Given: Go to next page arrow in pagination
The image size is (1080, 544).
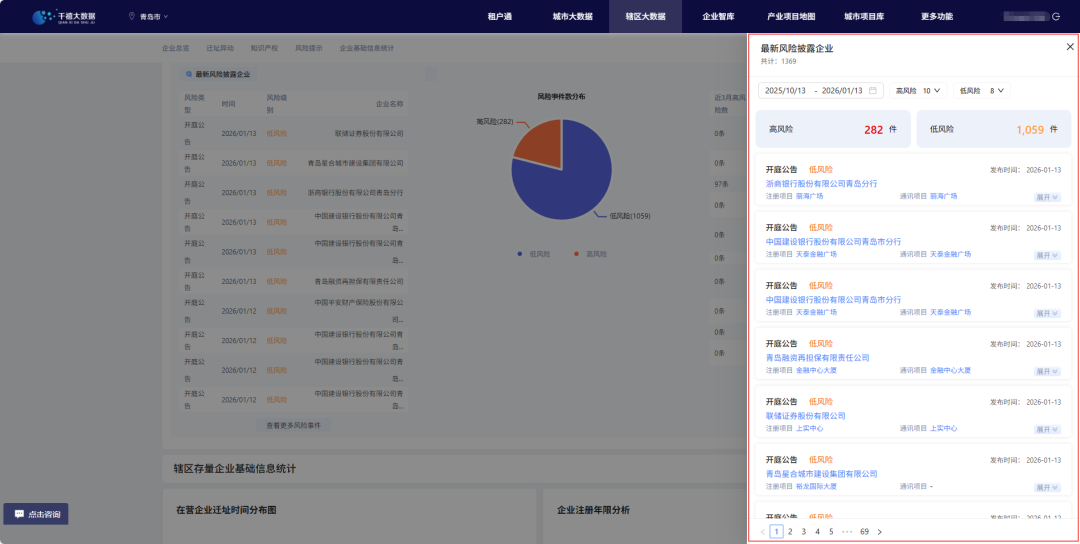Looking at the screenshot, I should pyautogui.click(x=880, y=532).
